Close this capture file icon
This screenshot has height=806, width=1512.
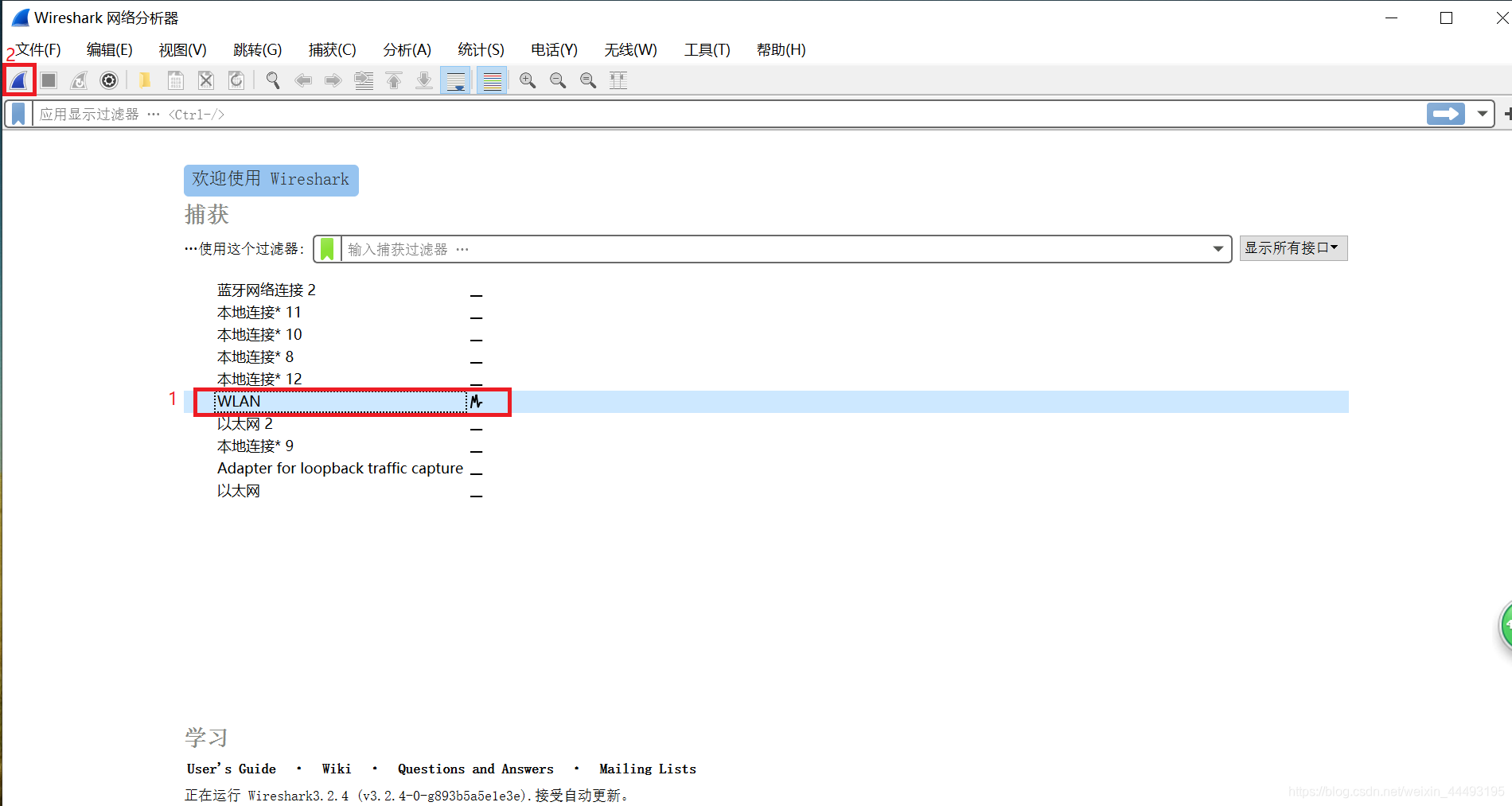[206, 80]
